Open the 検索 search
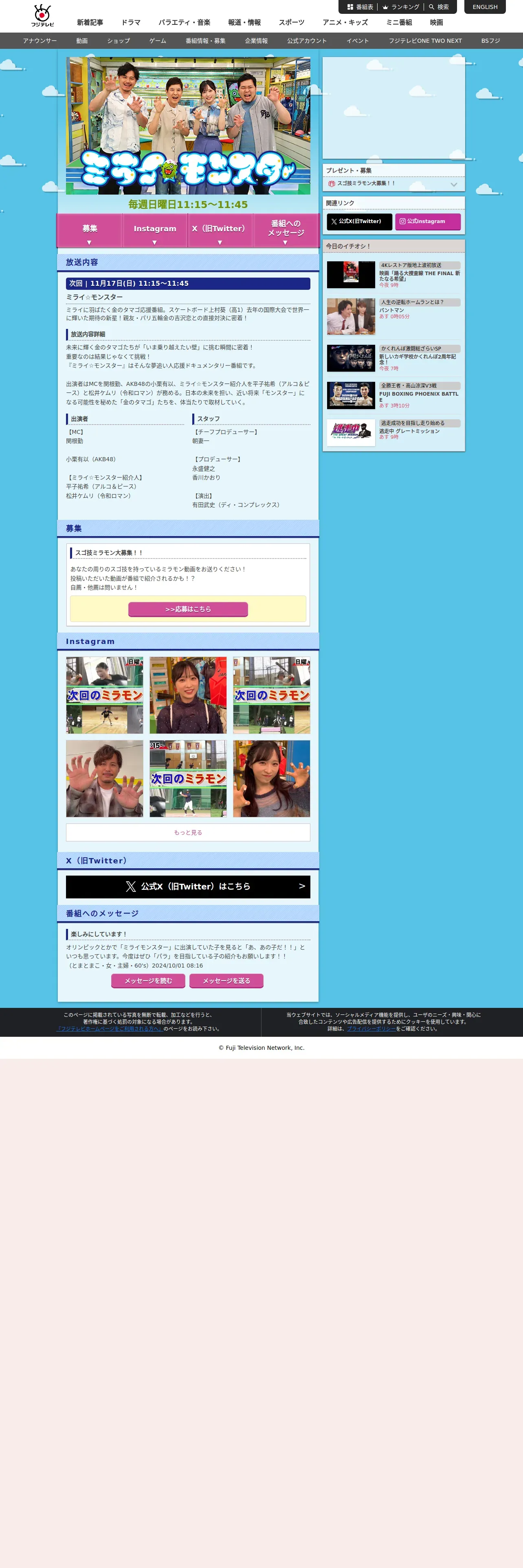Screen dimensions: 523x1568 438,7
